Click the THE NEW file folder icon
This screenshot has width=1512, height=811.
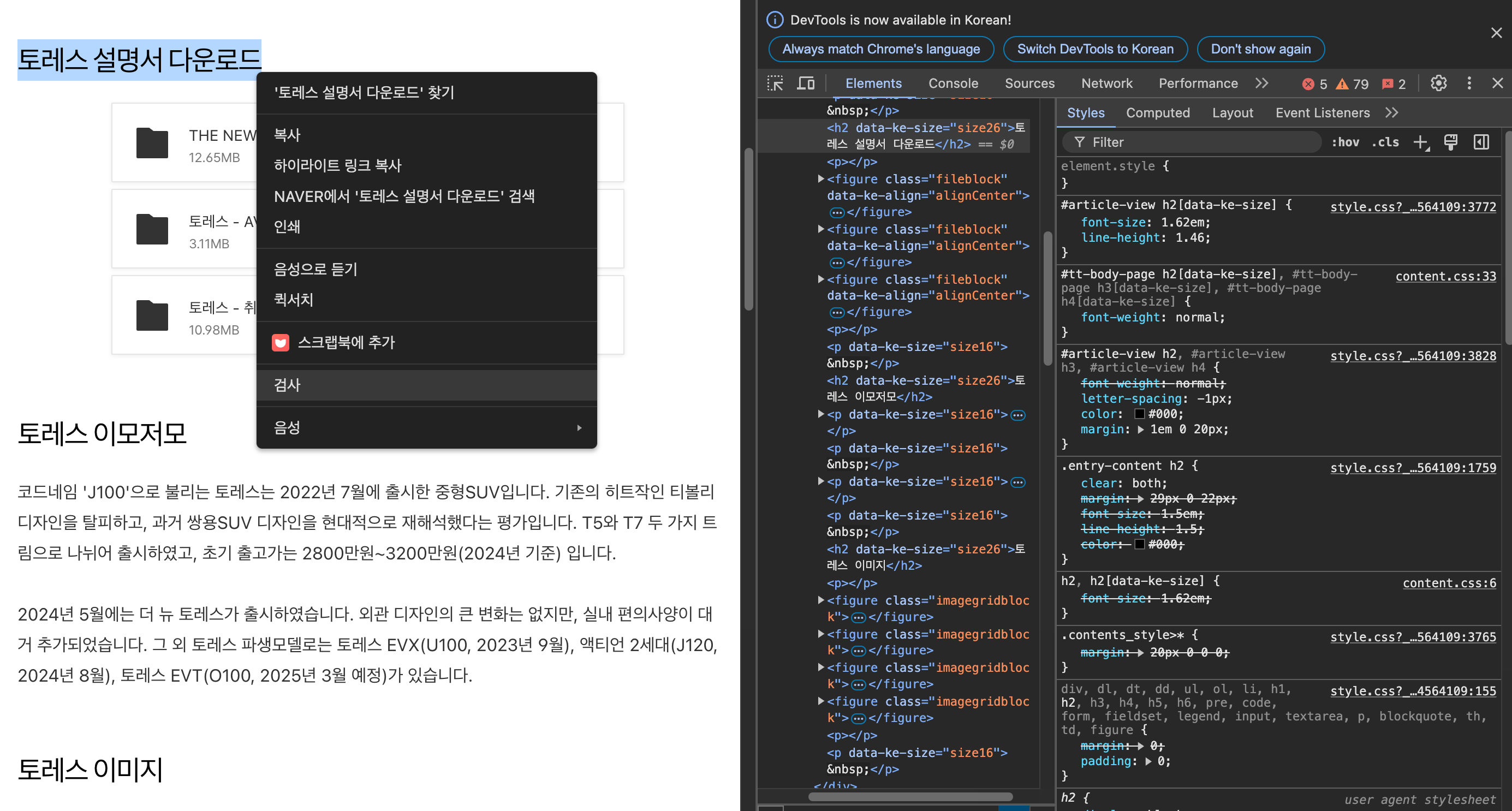[x=152, y=142]
